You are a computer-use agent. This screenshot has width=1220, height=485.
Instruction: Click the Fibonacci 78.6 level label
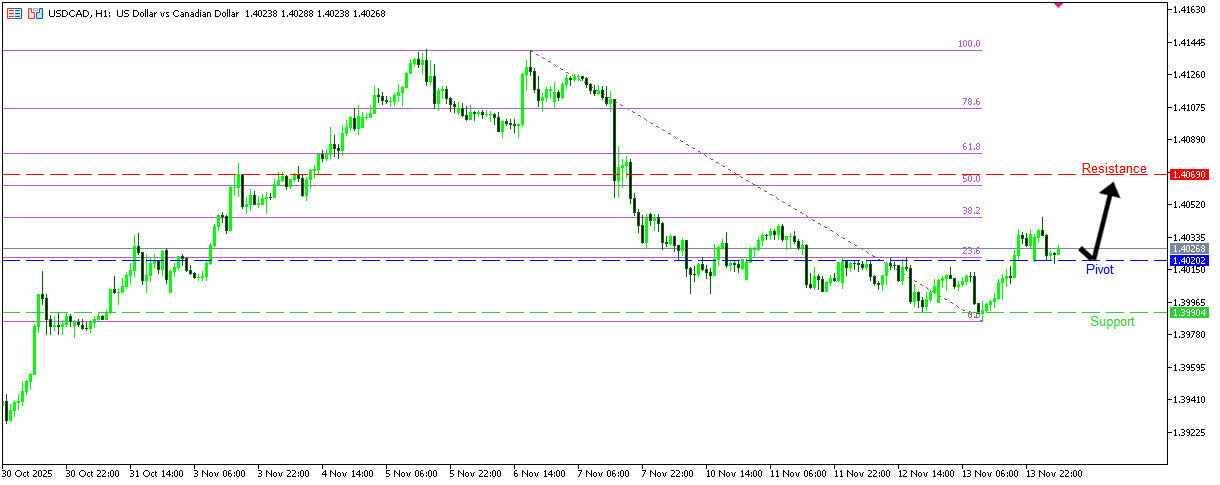(x=970, y=102)
